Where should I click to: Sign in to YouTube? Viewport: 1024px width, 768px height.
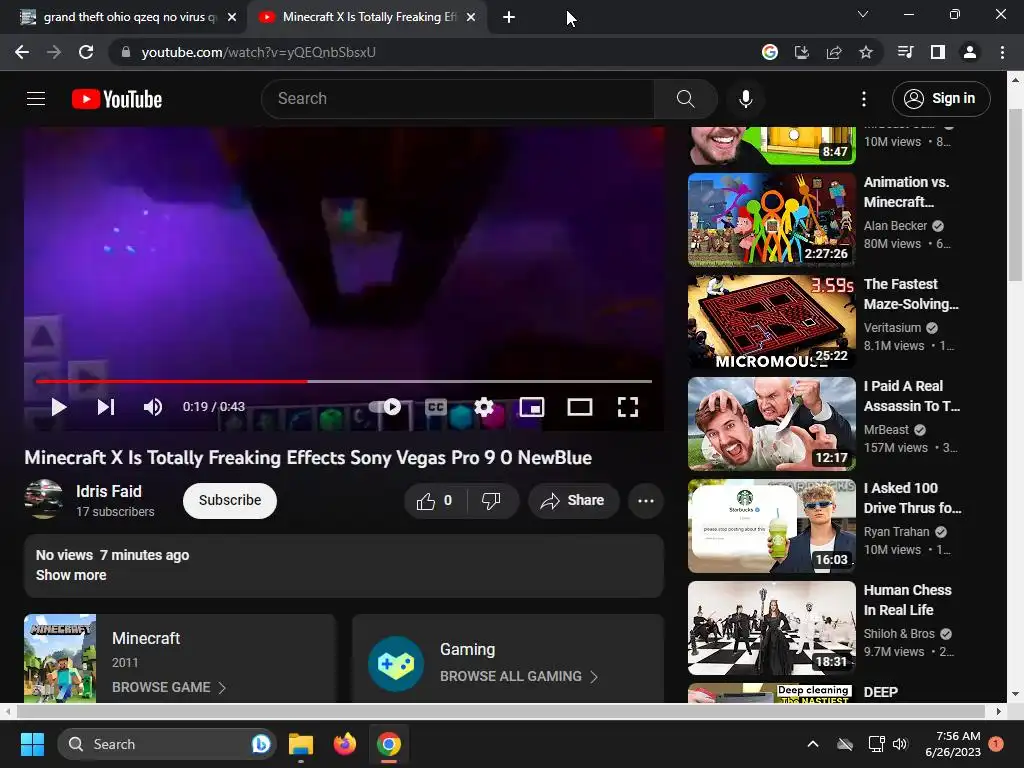pos(940,99)
